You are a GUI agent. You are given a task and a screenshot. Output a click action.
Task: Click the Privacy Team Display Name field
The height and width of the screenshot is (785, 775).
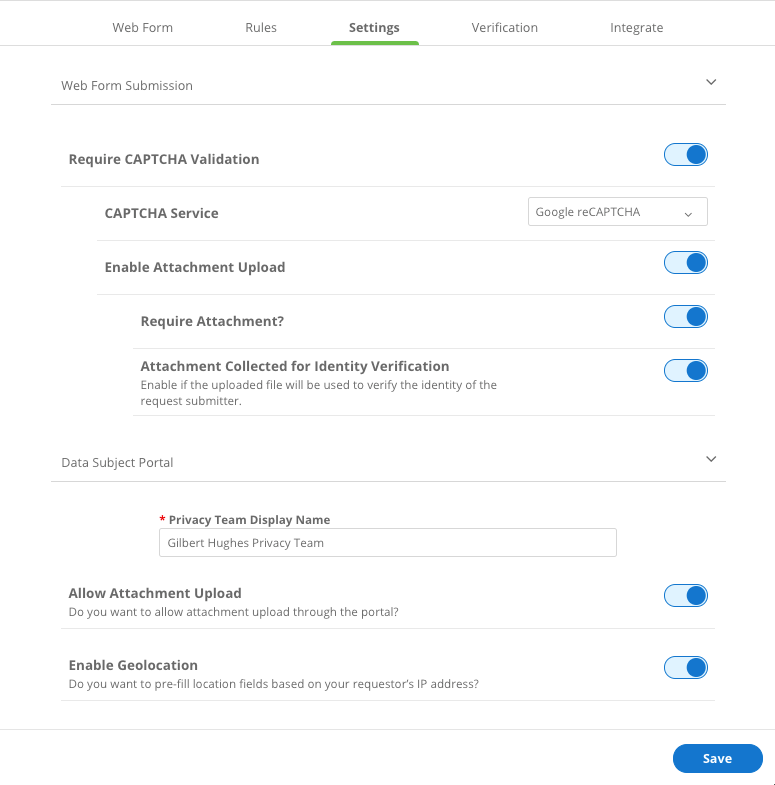pyautogui.click(x=387, y=543)
